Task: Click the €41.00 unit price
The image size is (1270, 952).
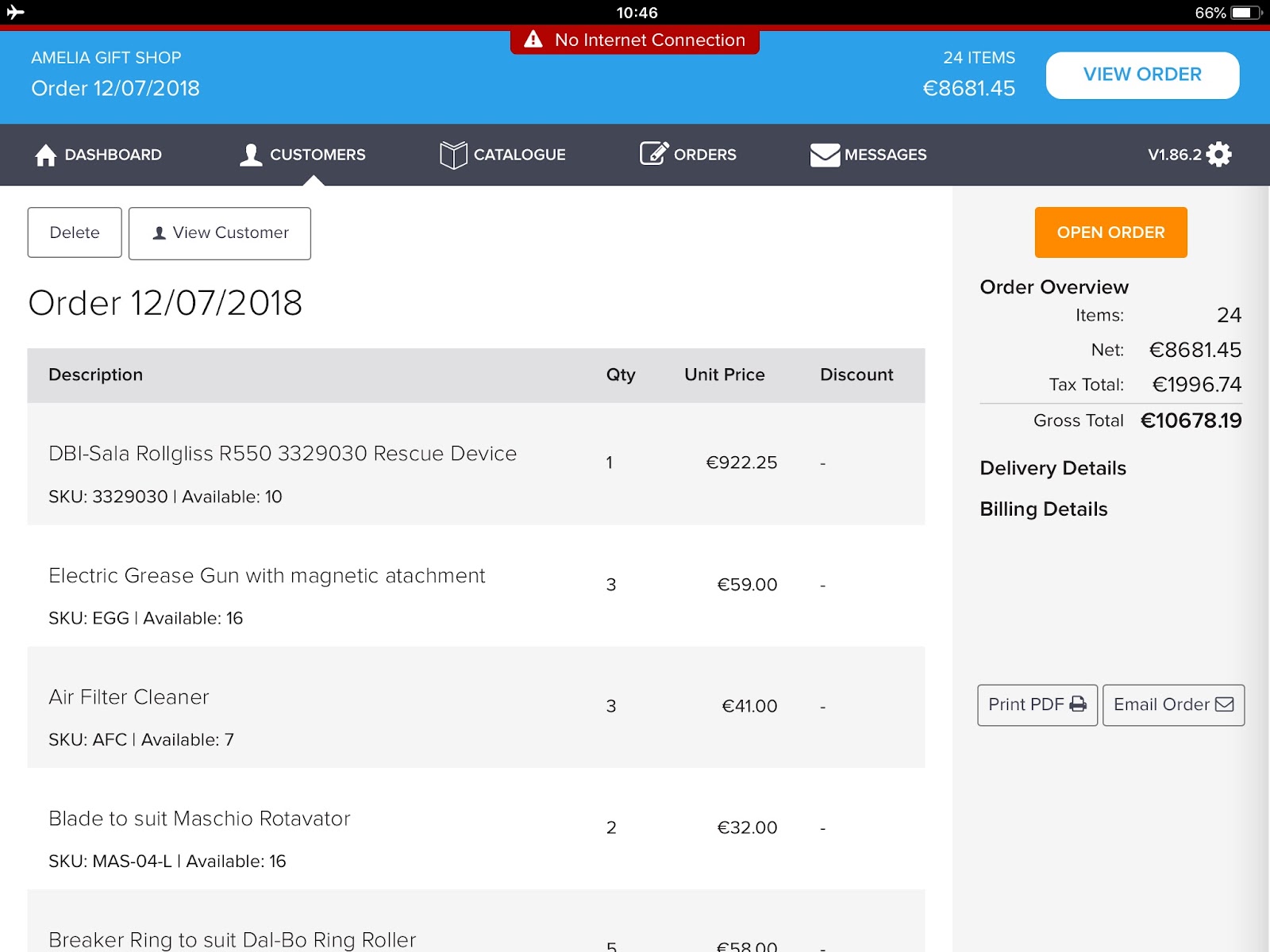Action: [x=749, y=706]
